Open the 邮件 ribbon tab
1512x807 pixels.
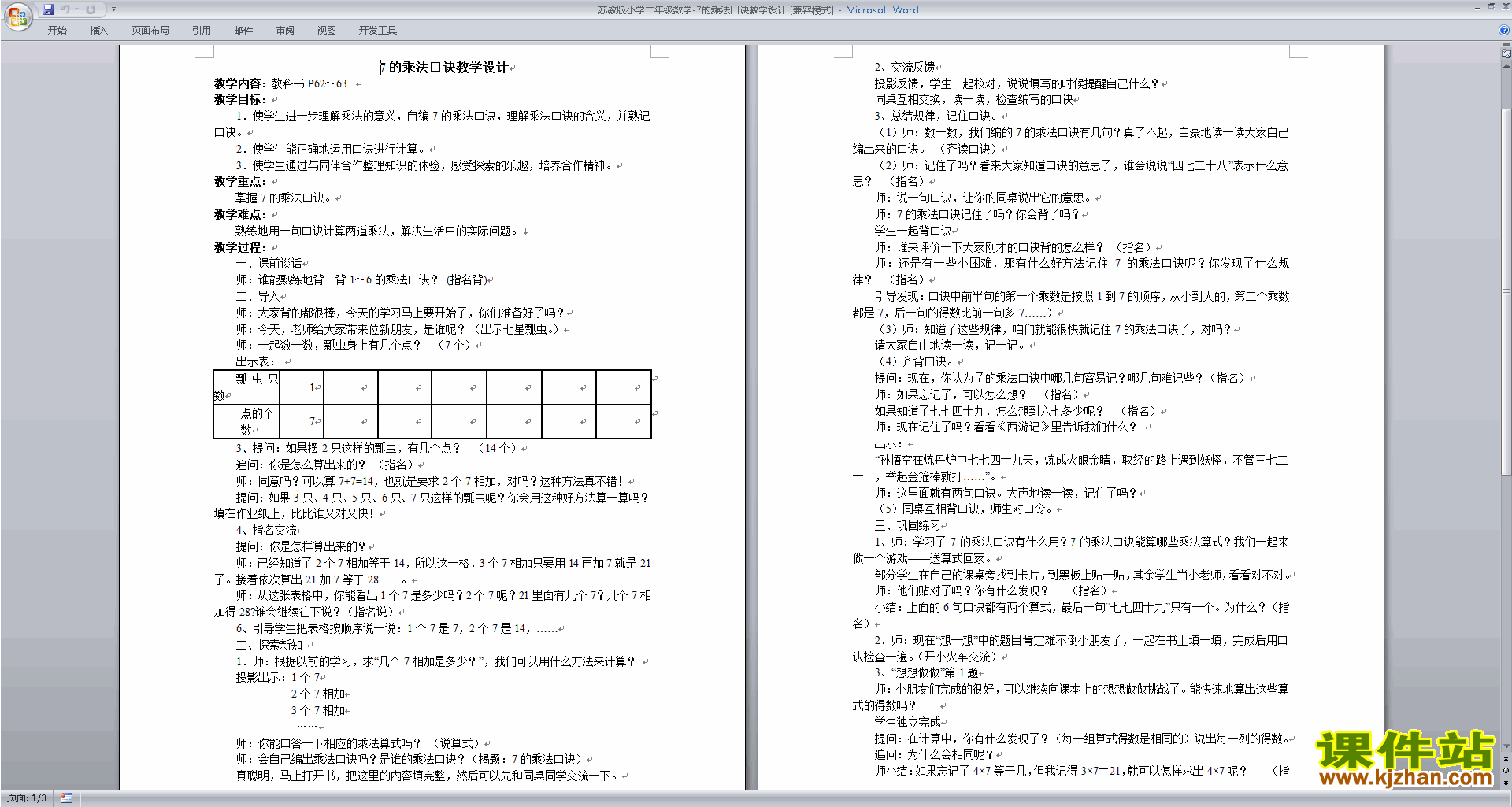(243, 31)
